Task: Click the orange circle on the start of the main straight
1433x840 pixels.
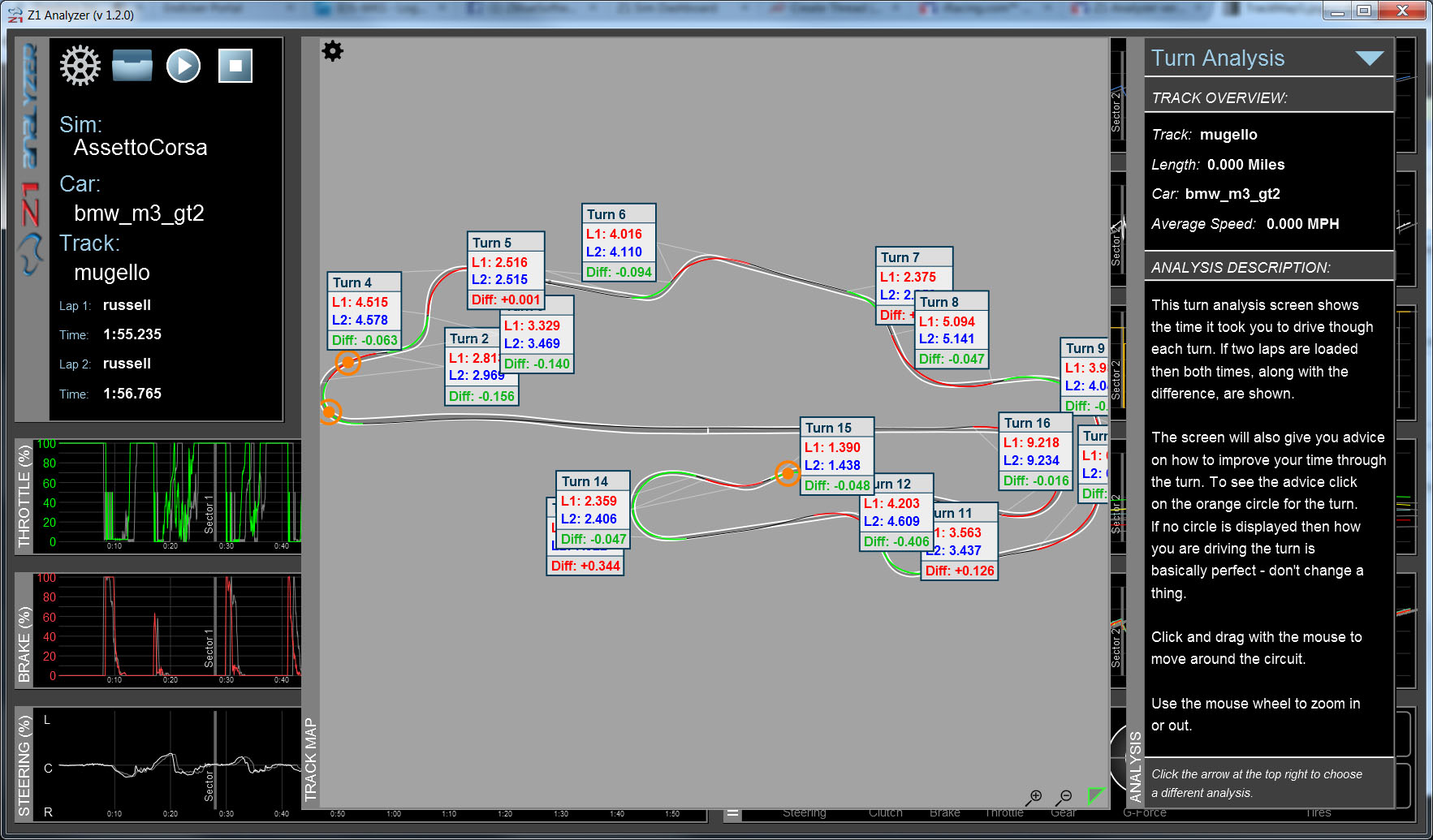Action: tap(329, 412)
